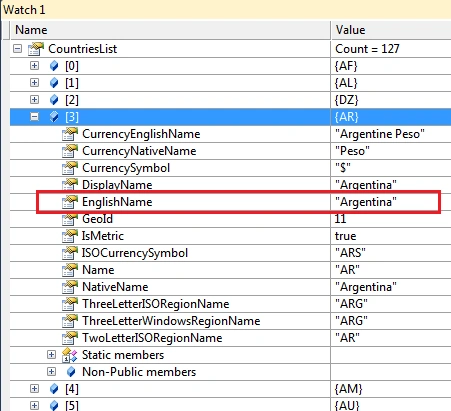Viewport: 451px width, 411px height.
Task: Click the Static members icon
Action: pyautogui.click(x=70, y=355)
